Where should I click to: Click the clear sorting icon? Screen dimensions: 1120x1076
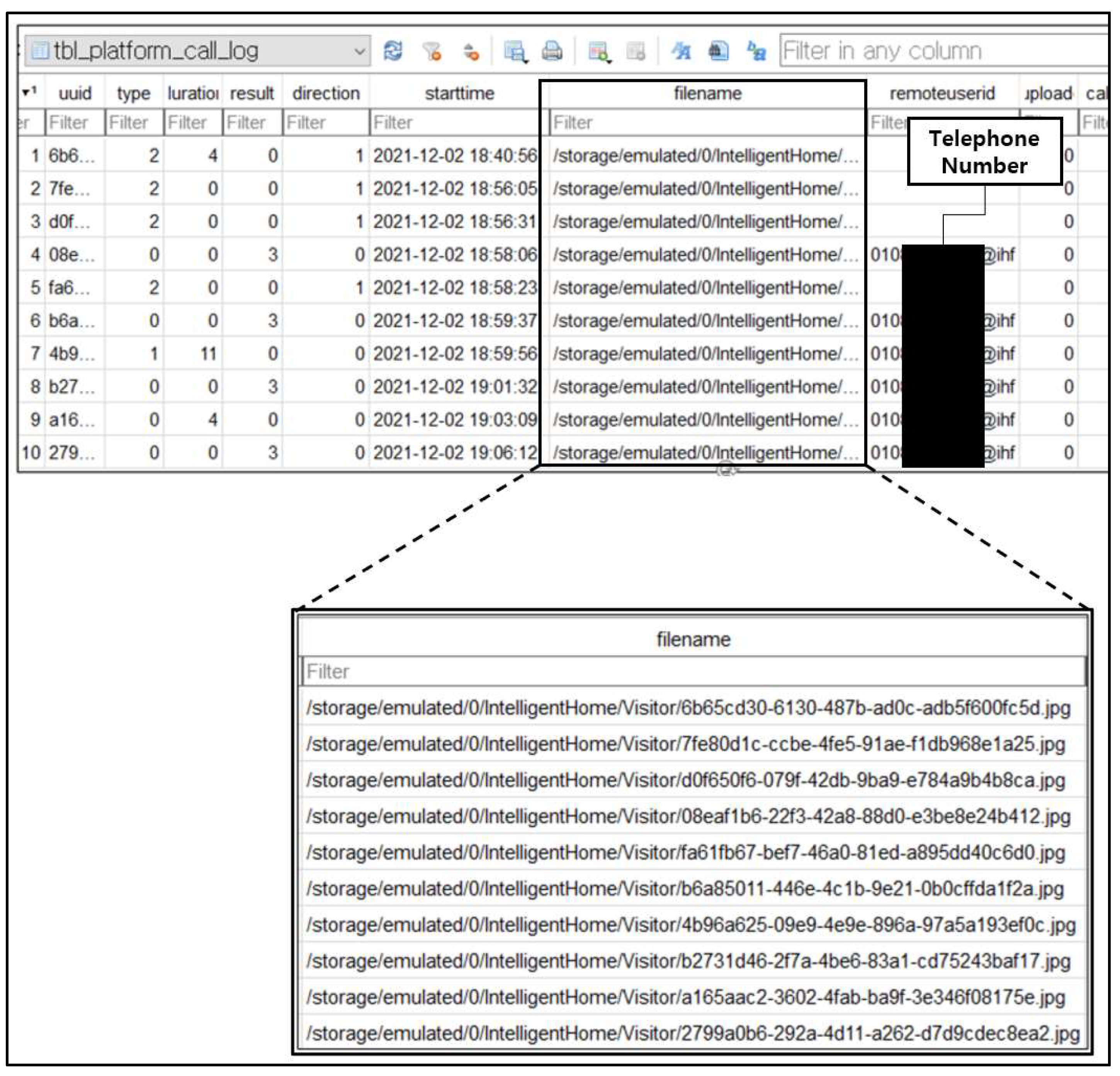[470, 51]
